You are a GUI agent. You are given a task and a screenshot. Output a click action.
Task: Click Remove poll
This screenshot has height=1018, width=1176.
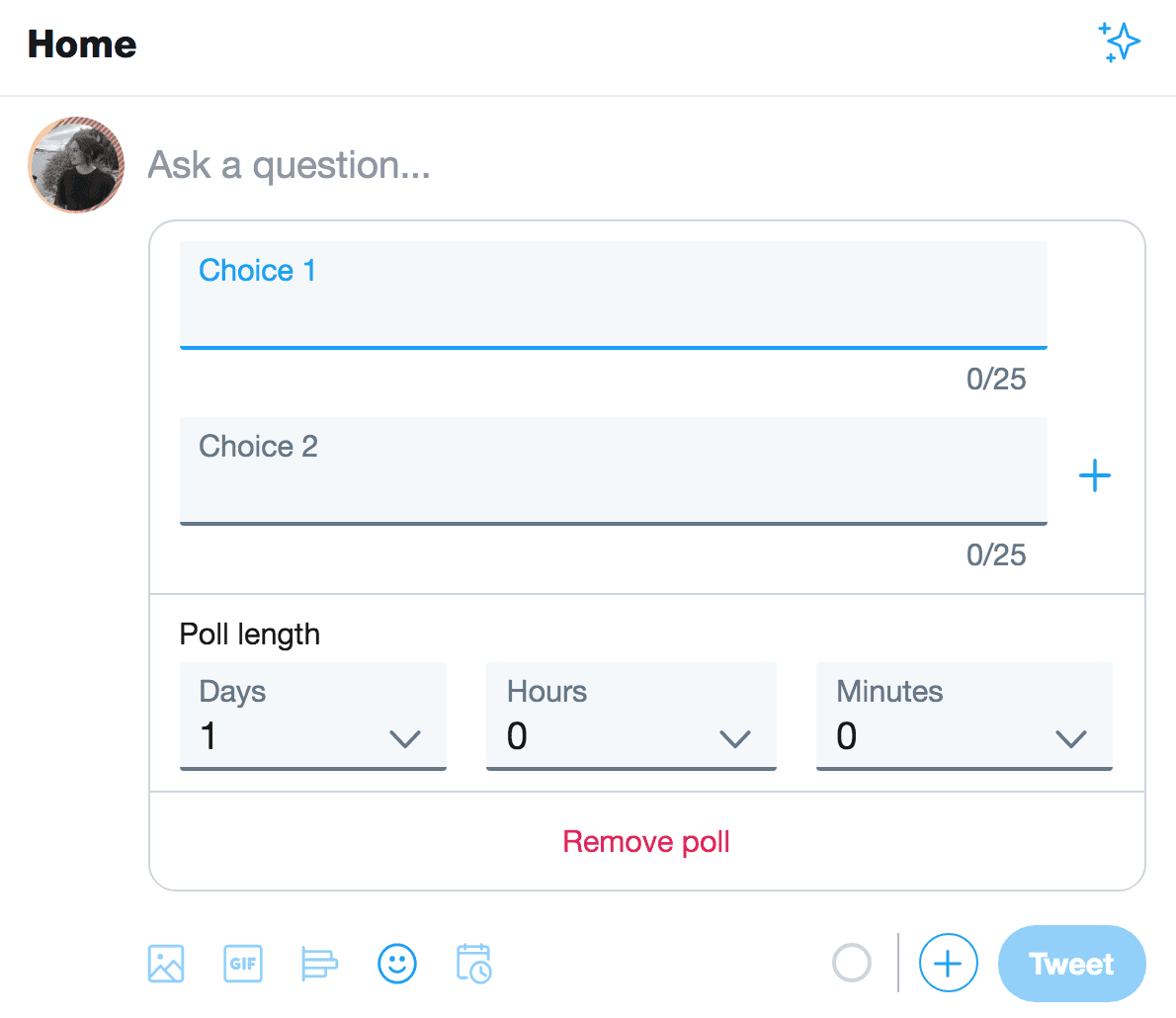point(646,841)
